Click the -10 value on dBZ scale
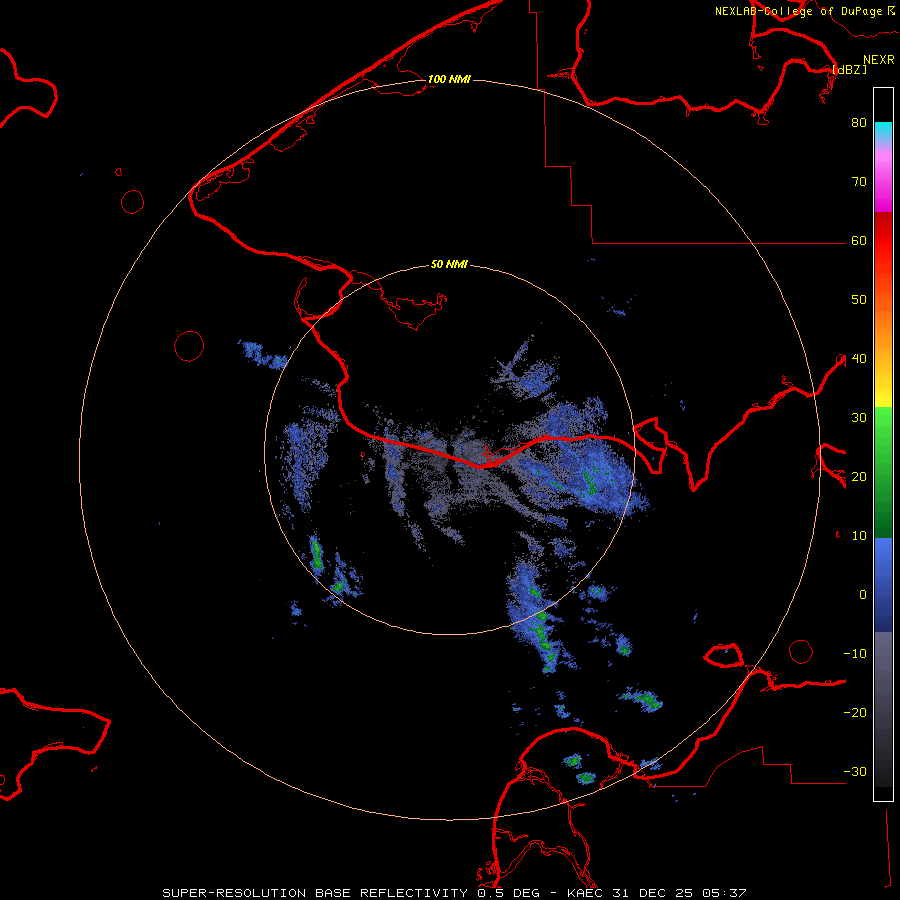The image size is (900, 900). [x=855, y=653]
